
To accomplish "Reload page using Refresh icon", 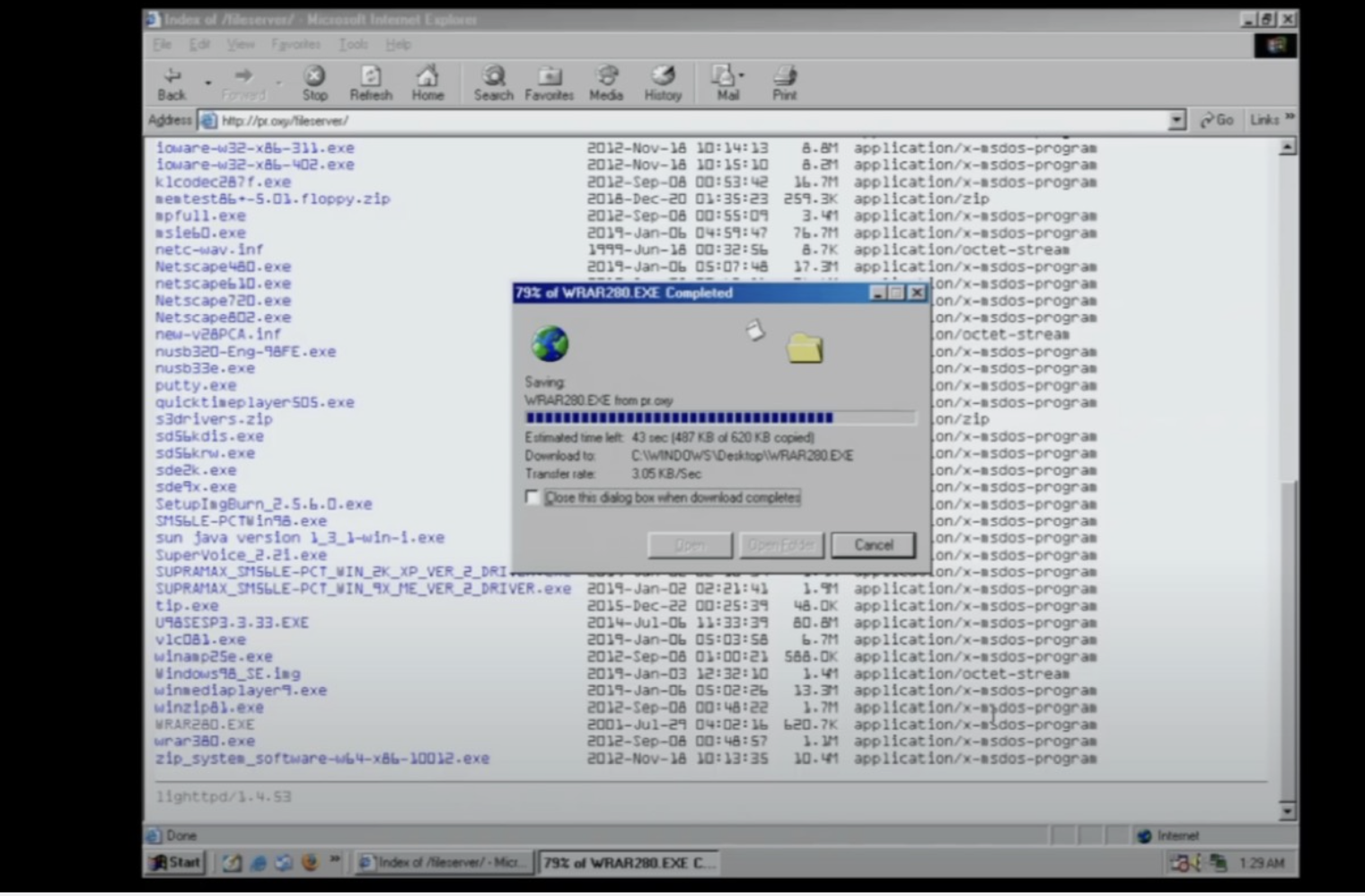I will 371,76.
